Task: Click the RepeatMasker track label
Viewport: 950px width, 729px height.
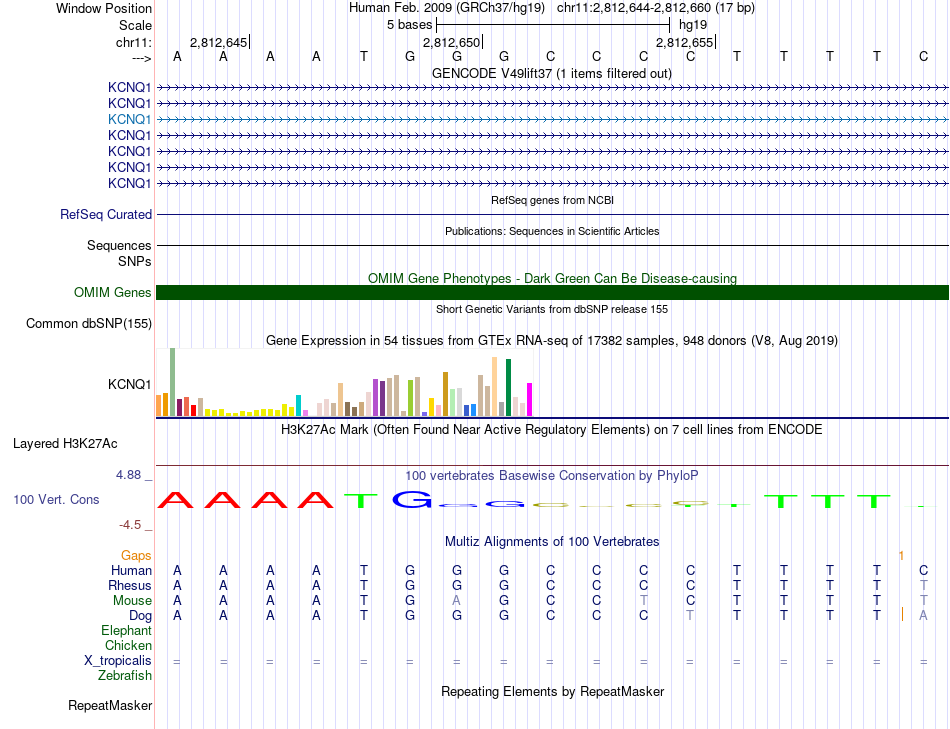Action: click(110, 705)
